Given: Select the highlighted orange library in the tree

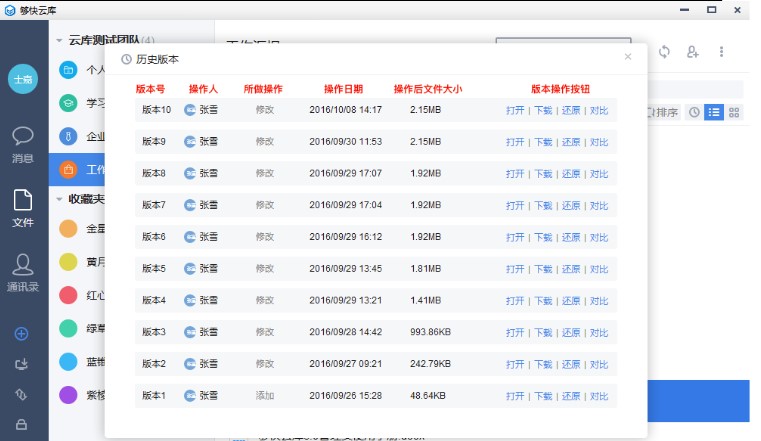Looking at the screenshot, I should pyautogui.click(x=69, y=168).
